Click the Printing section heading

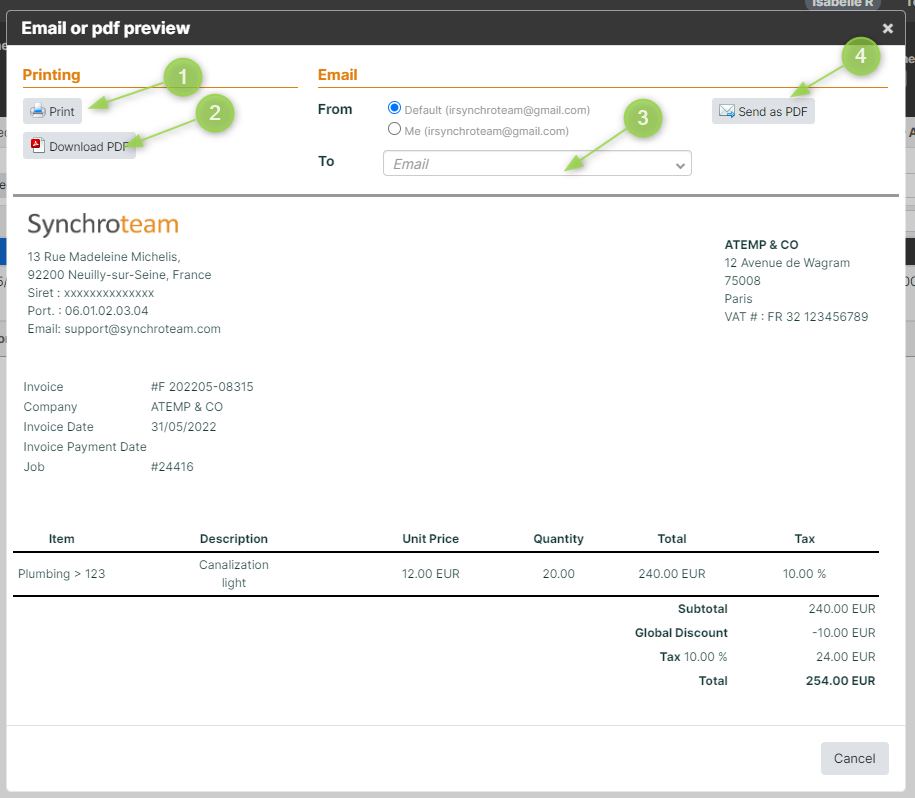(51, 75)
